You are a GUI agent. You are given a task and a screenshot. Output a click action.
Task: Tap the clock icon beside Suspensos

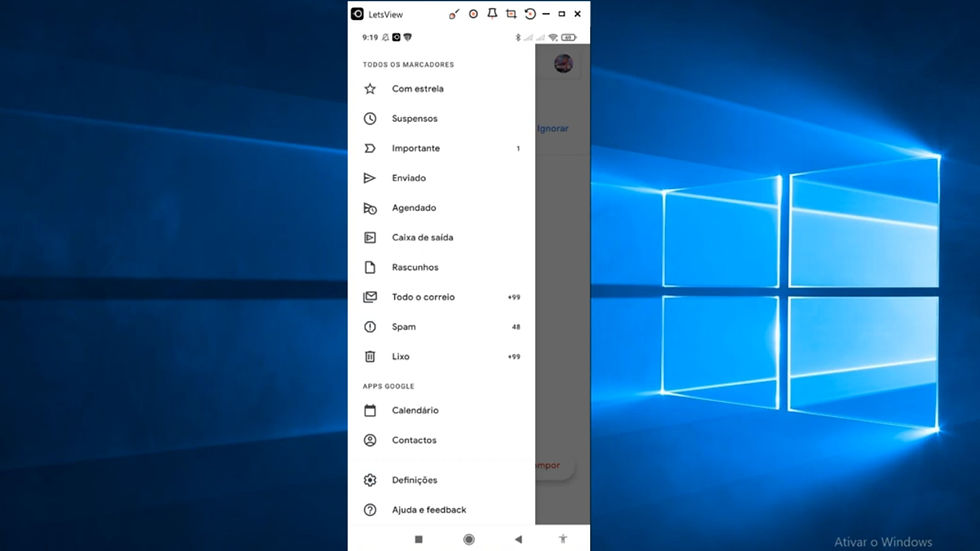click(x=370, y=119)
